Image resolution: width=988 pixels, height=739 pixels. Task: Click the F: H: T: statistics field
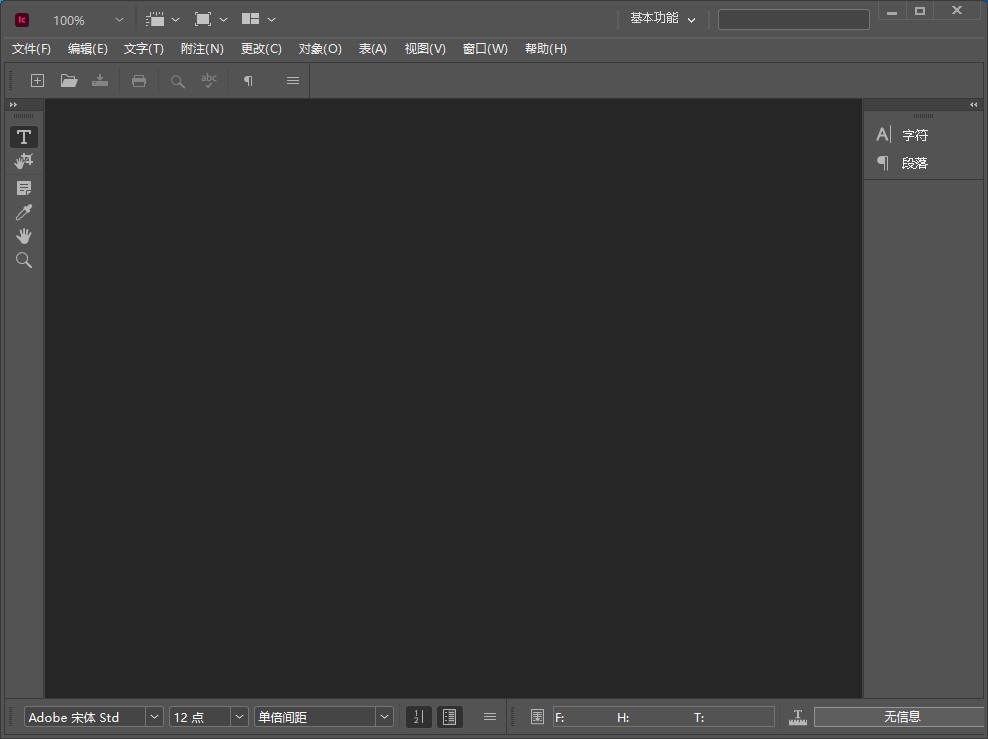663,717
